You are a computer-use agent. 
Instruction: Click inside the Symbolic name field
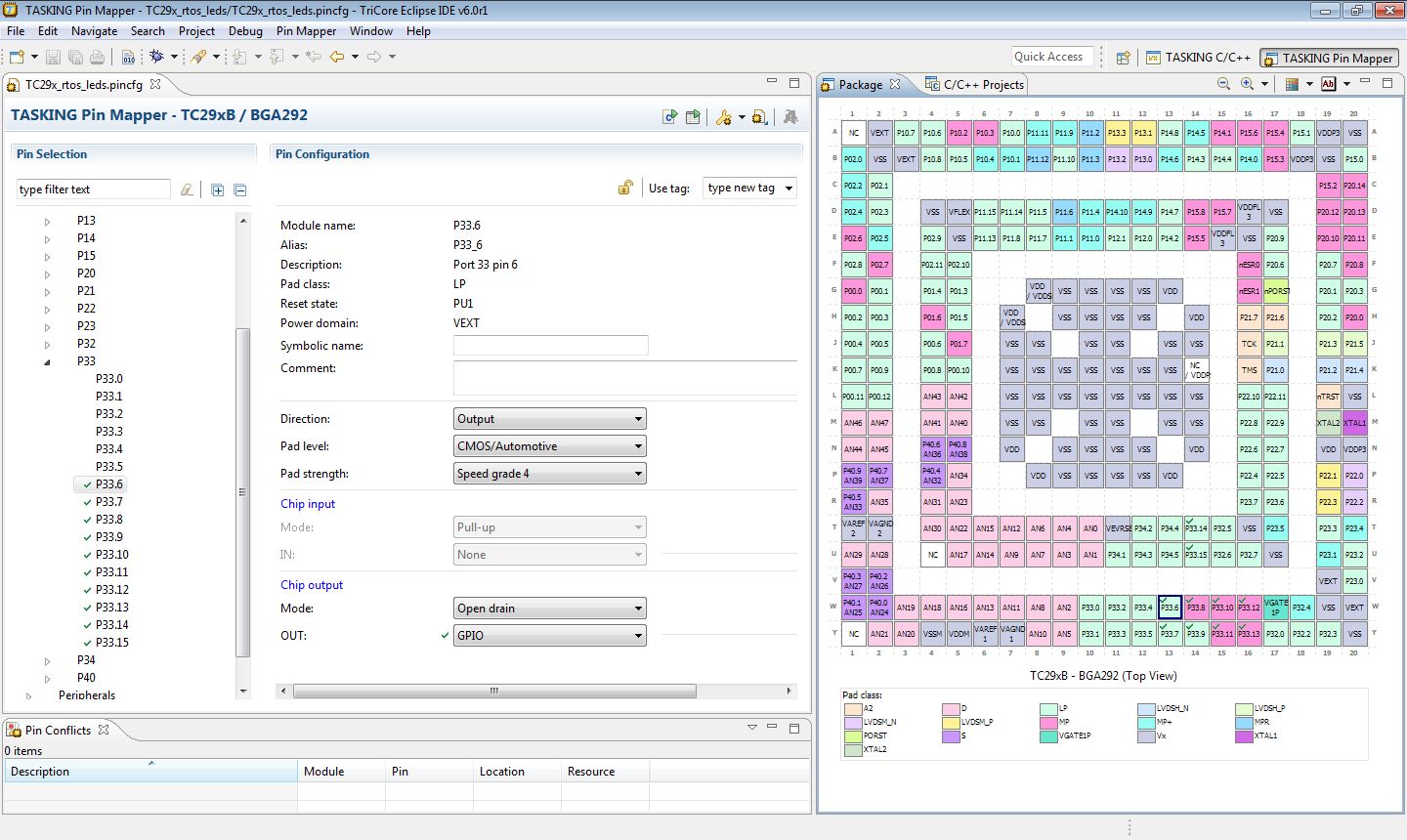click(550, 346)
